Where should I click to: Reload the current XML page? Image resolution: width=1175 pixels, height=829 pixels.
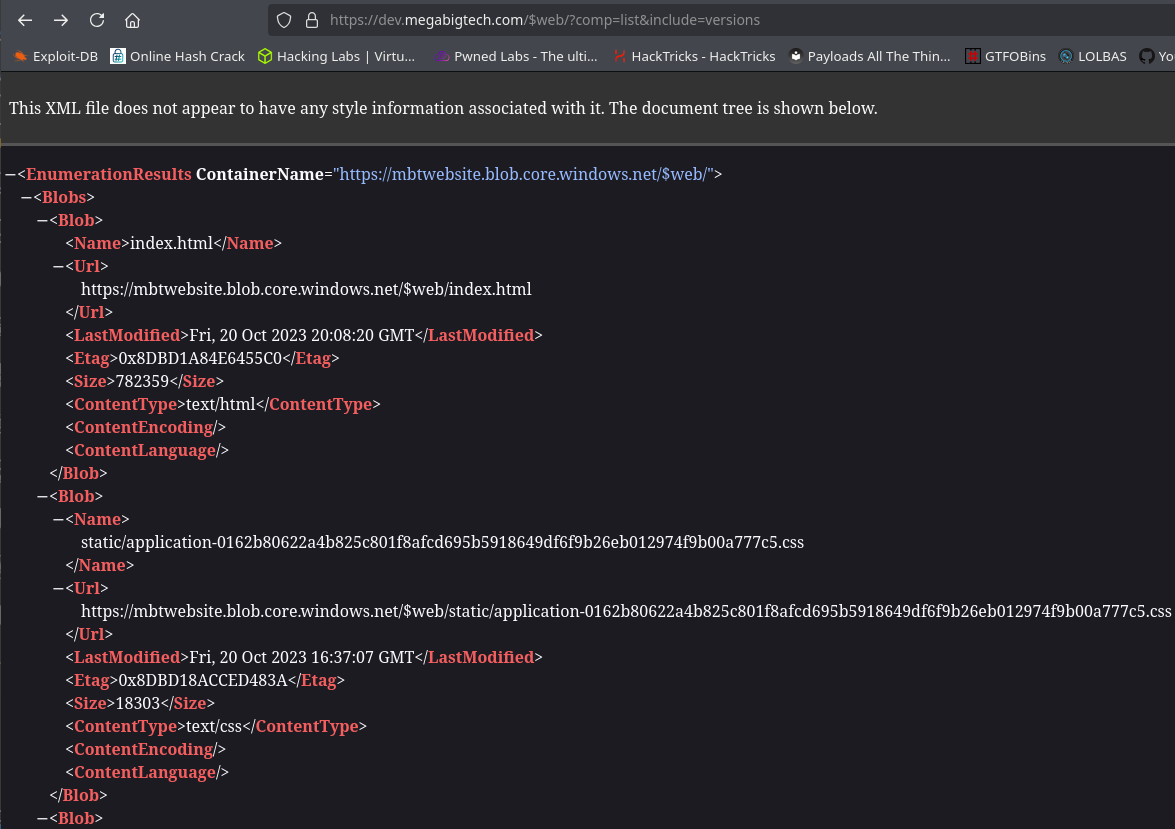point(96,19)
